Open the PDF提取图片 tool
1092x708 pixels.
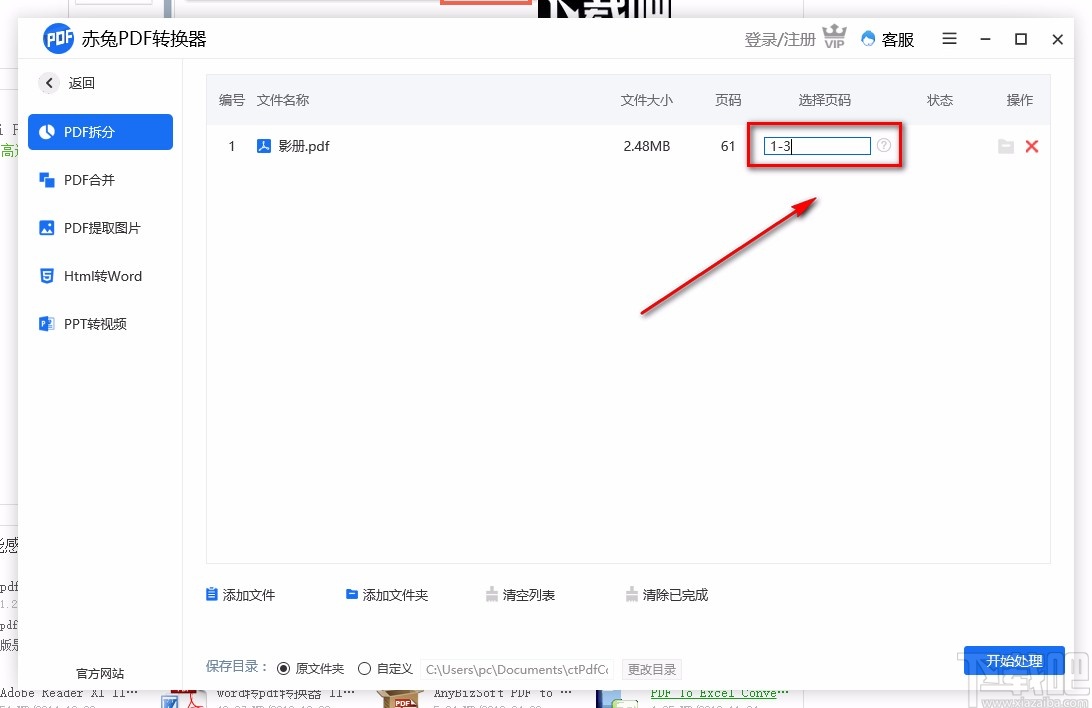click(x=100, y=227)
